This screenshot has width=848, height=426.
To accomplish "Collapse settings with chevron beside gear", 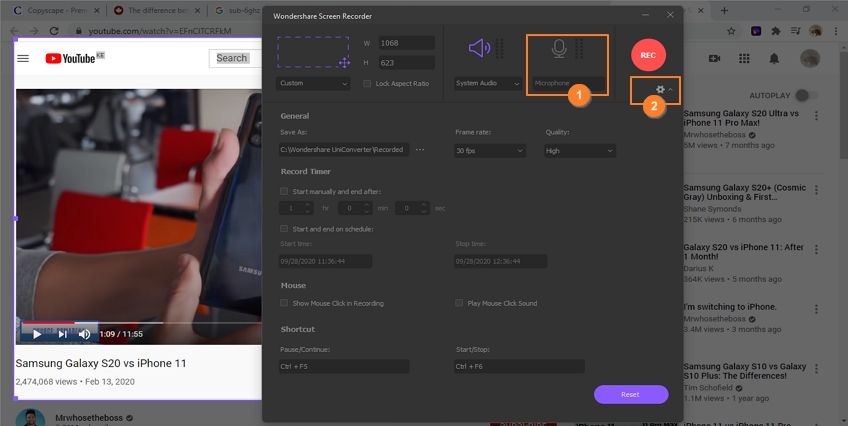I will (671, 90).
